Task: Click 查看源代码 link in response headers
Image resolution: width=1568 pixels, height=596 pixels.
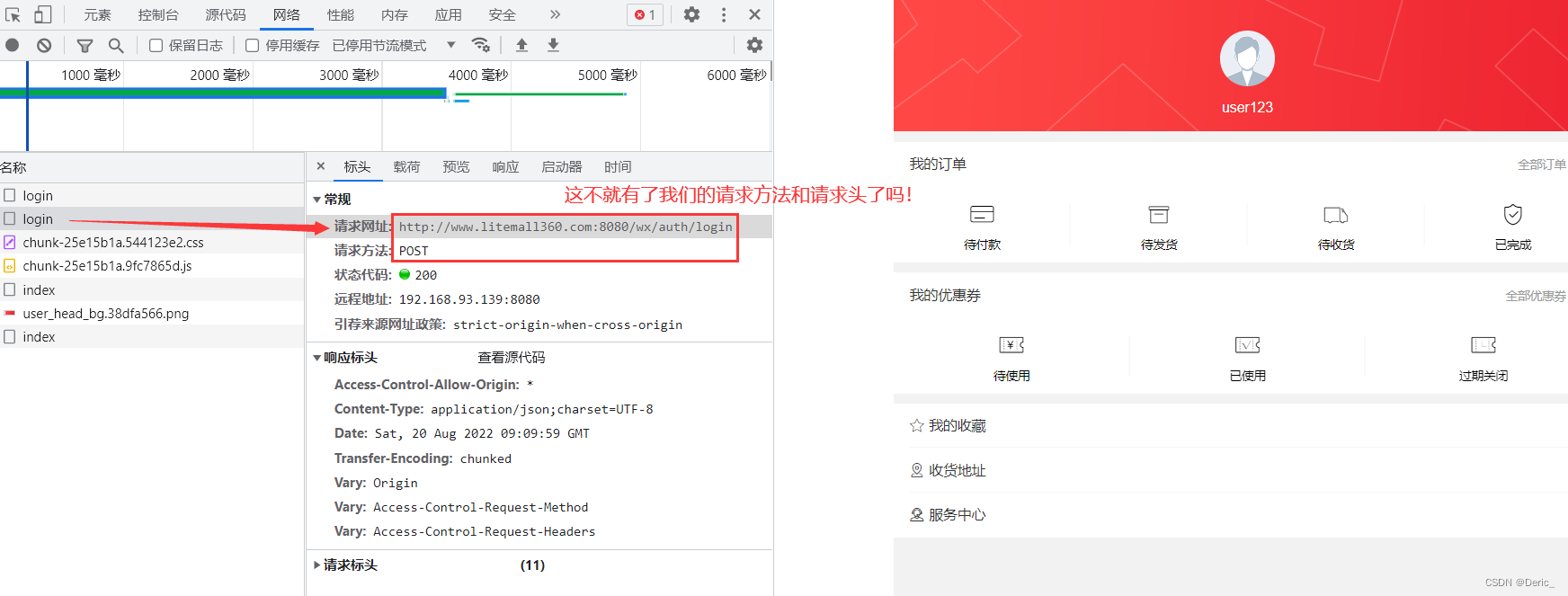Action: (512, 358)
